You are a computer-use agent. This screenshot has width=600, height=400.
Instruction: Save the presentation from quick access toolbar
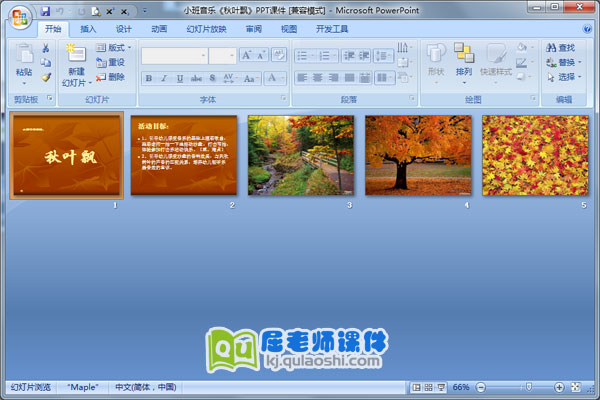(45, 11)
